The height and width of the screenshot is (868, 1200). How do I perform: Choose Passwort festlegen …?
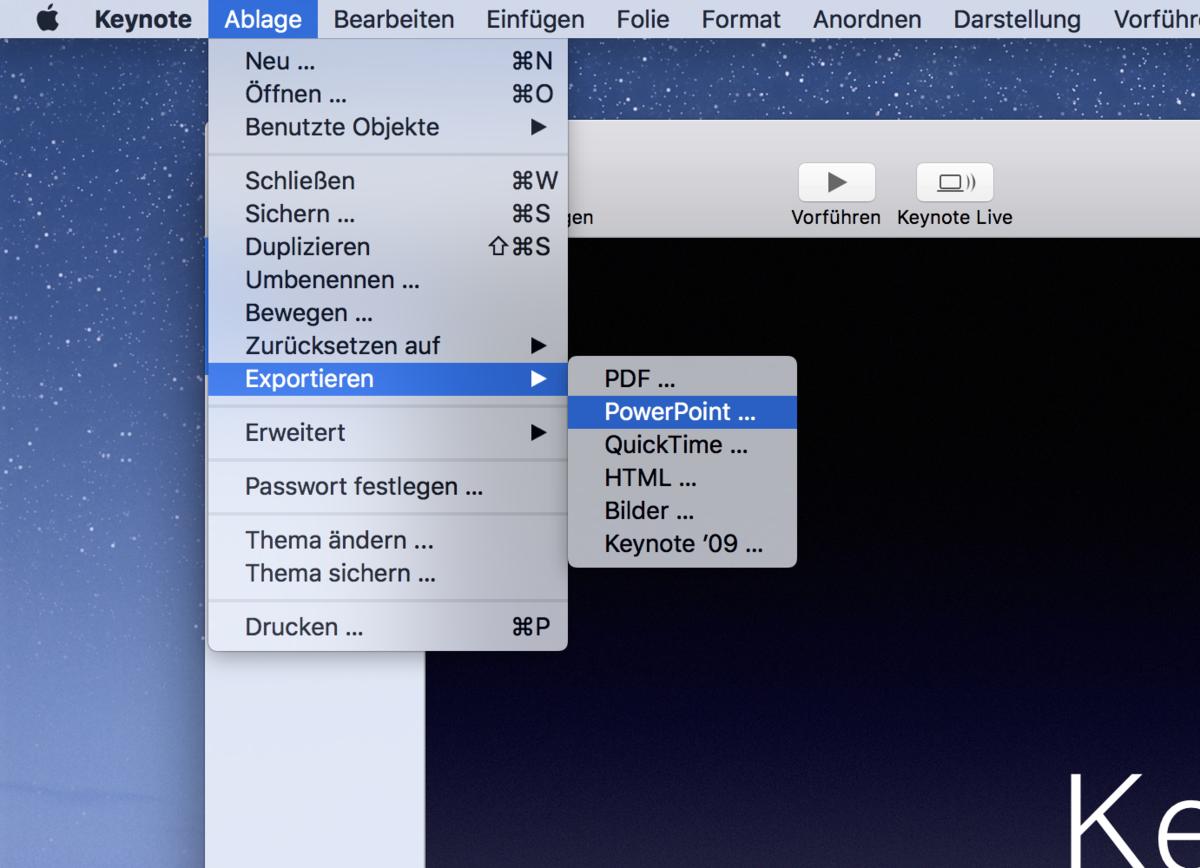pos(388,487)
